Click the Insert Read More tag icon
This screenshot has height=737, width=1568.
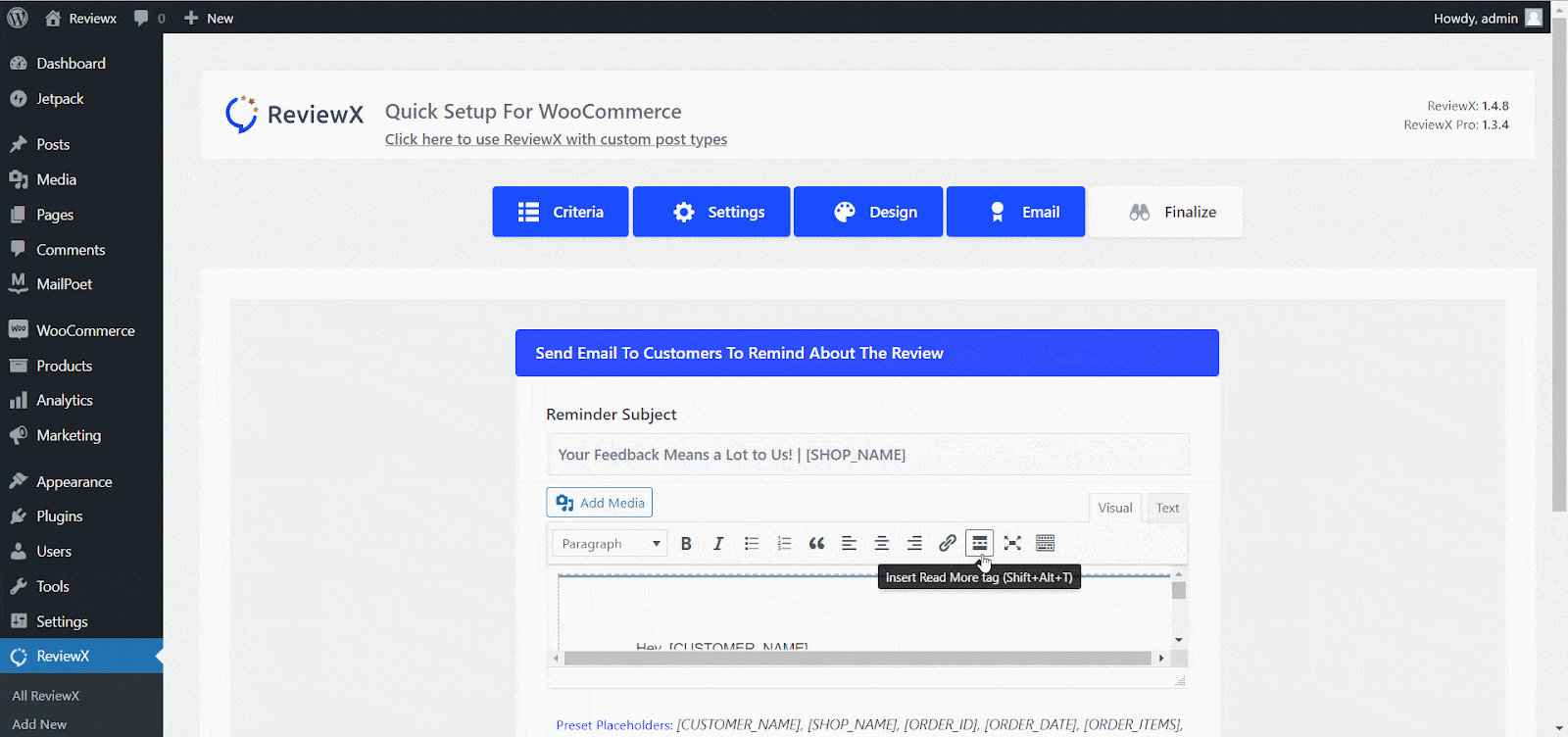(979, 544)
